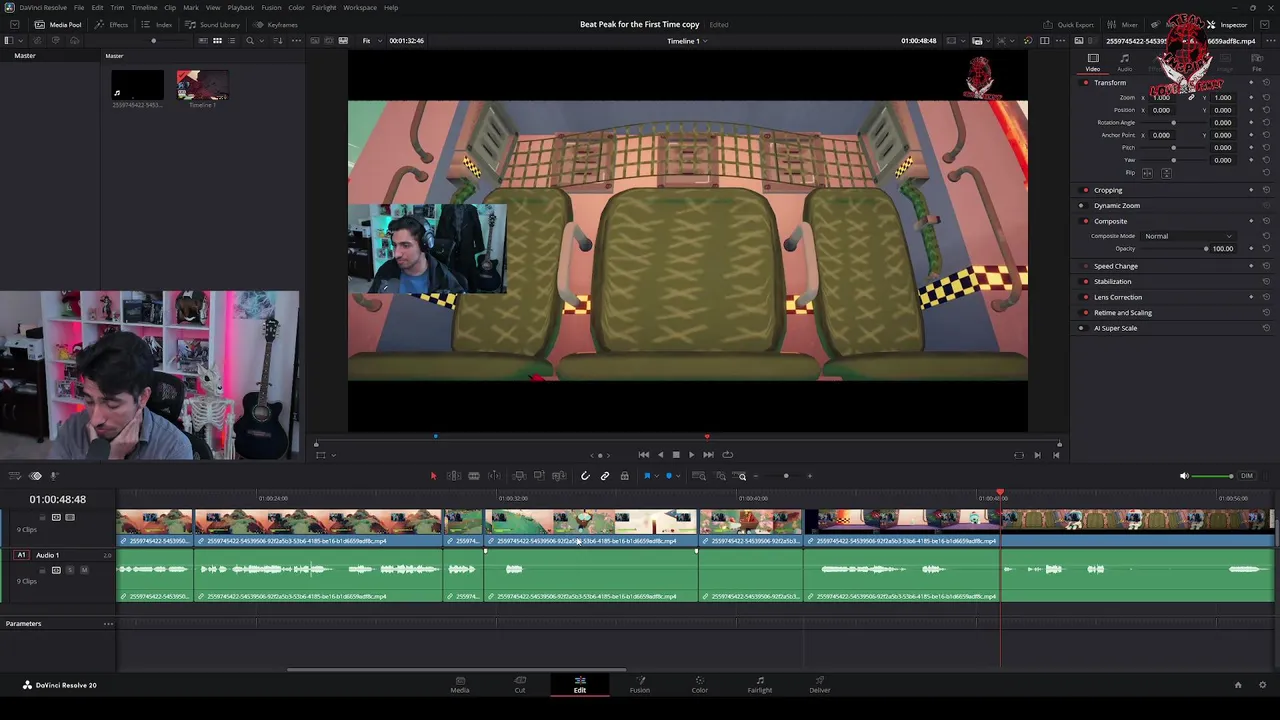This screenshot has width=1280, height=720.
Task: Open the Effects panel
Action: pos(112,24)
